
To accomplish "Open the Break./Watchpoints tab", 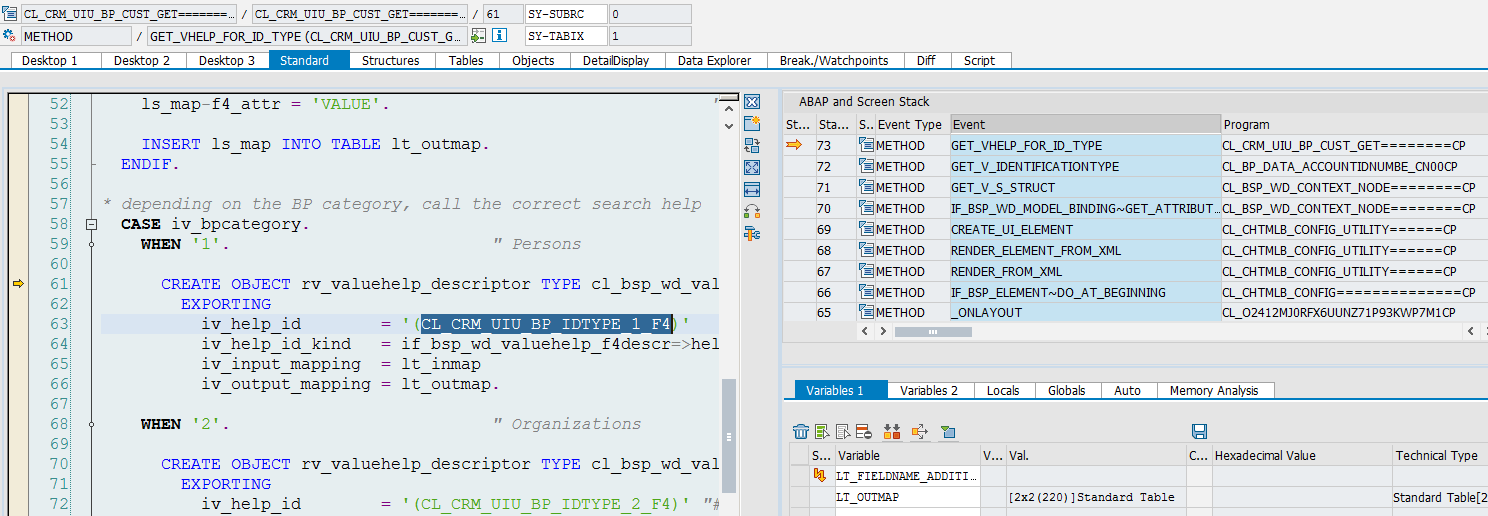I will coord(834,60).
